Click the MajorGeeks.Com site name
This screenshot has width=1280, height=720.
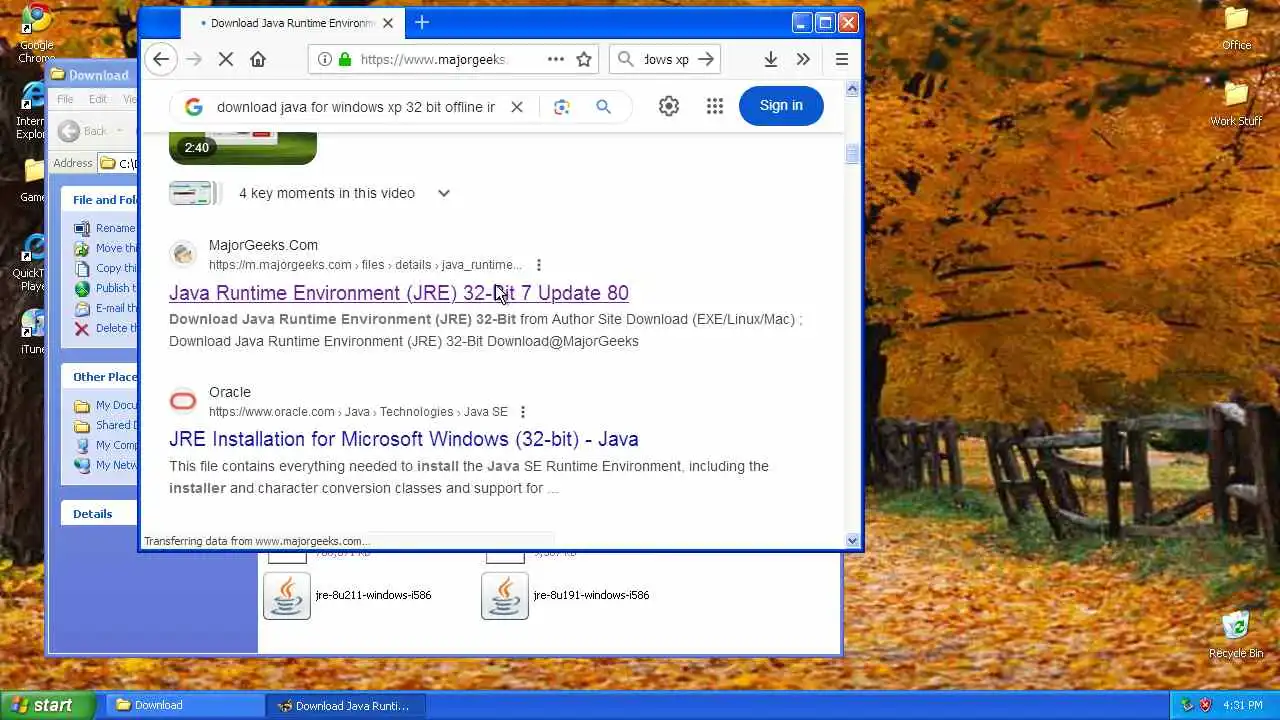[263, 245]
